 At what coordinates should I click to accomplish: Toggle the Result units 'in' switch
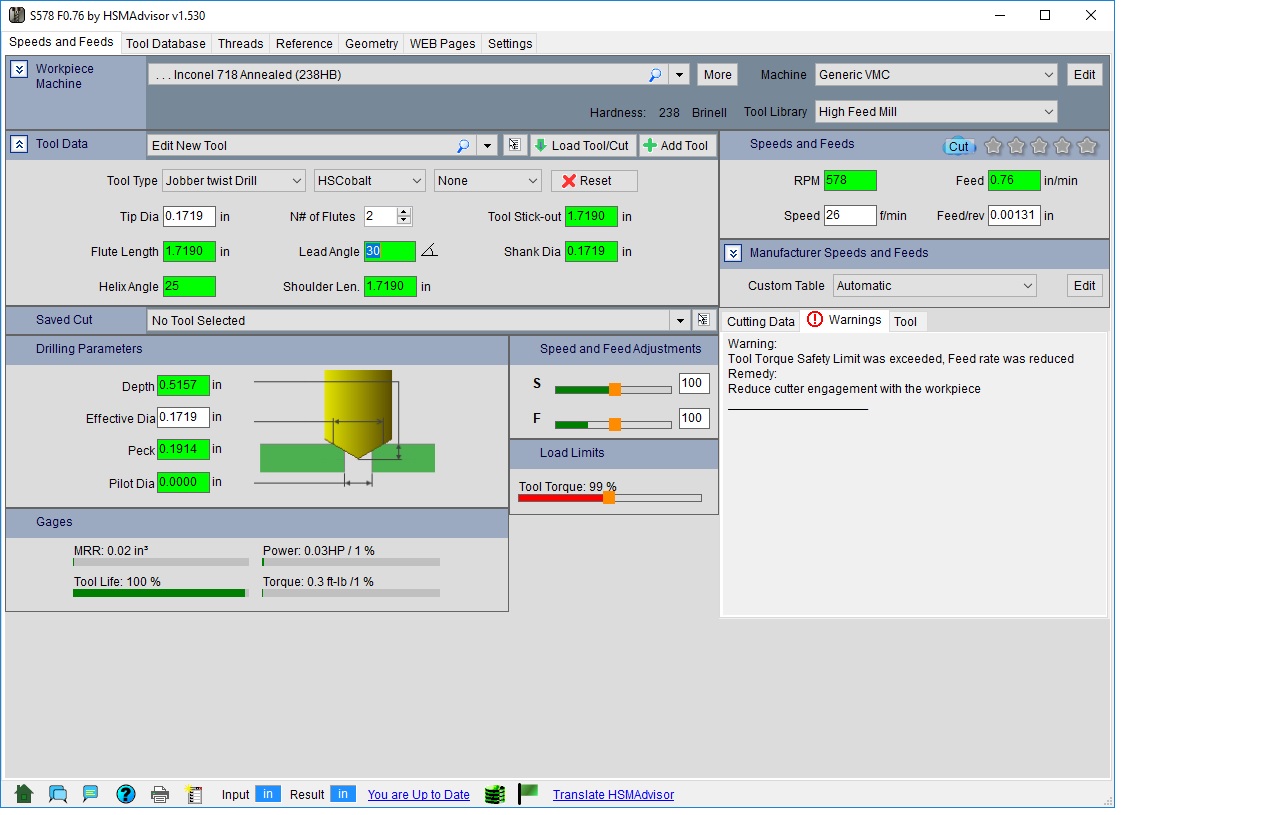click(x=342, y=794)
